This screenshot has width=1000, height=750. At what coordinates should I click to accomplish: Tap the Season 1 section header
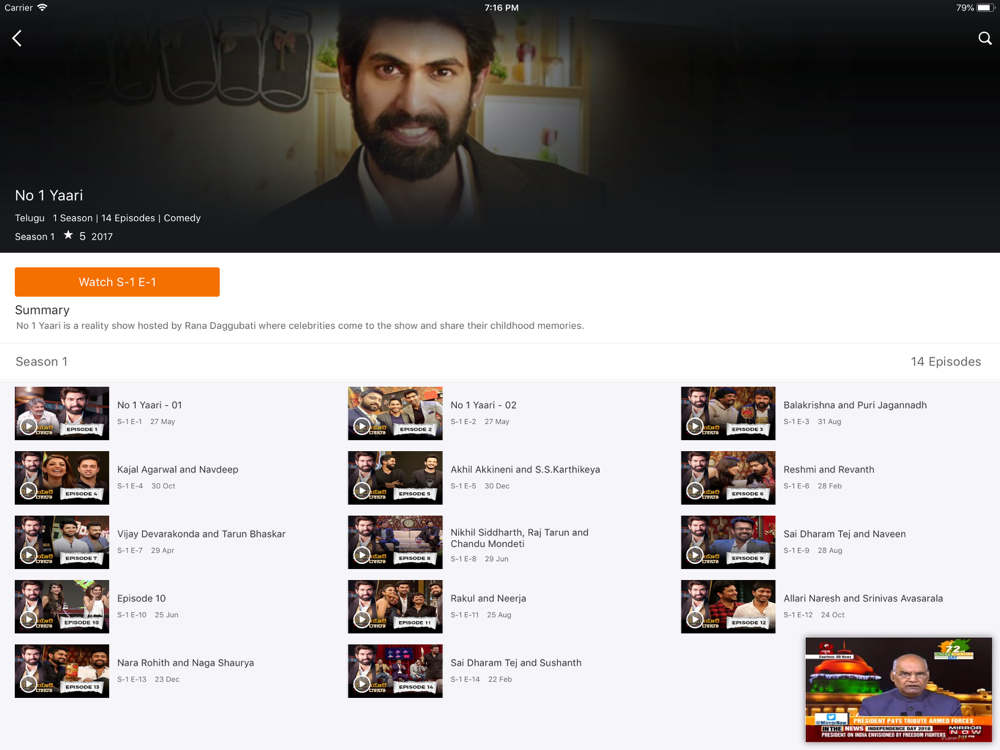click(x=41, y=362)
